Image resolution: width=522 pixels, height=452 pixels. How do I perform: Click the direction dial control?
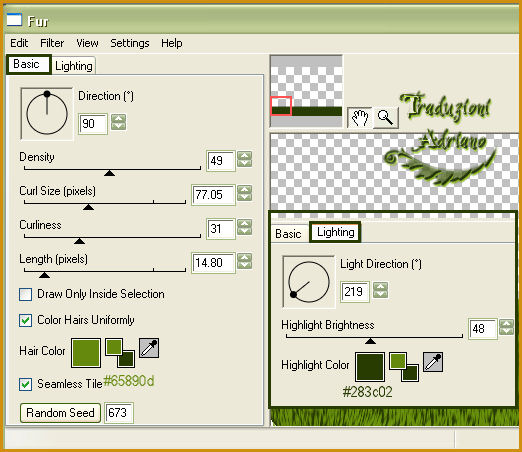pyautogui.click(x=47, y=114)
